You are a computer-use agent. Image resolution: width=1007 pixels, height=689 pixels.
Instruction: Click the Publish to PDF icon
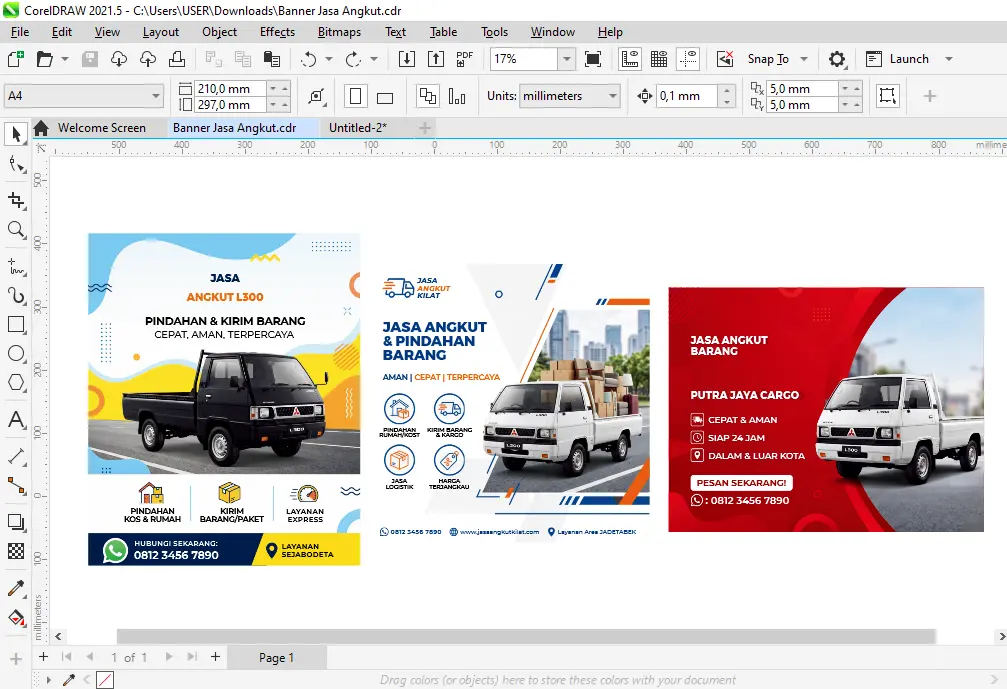(464, 59)
